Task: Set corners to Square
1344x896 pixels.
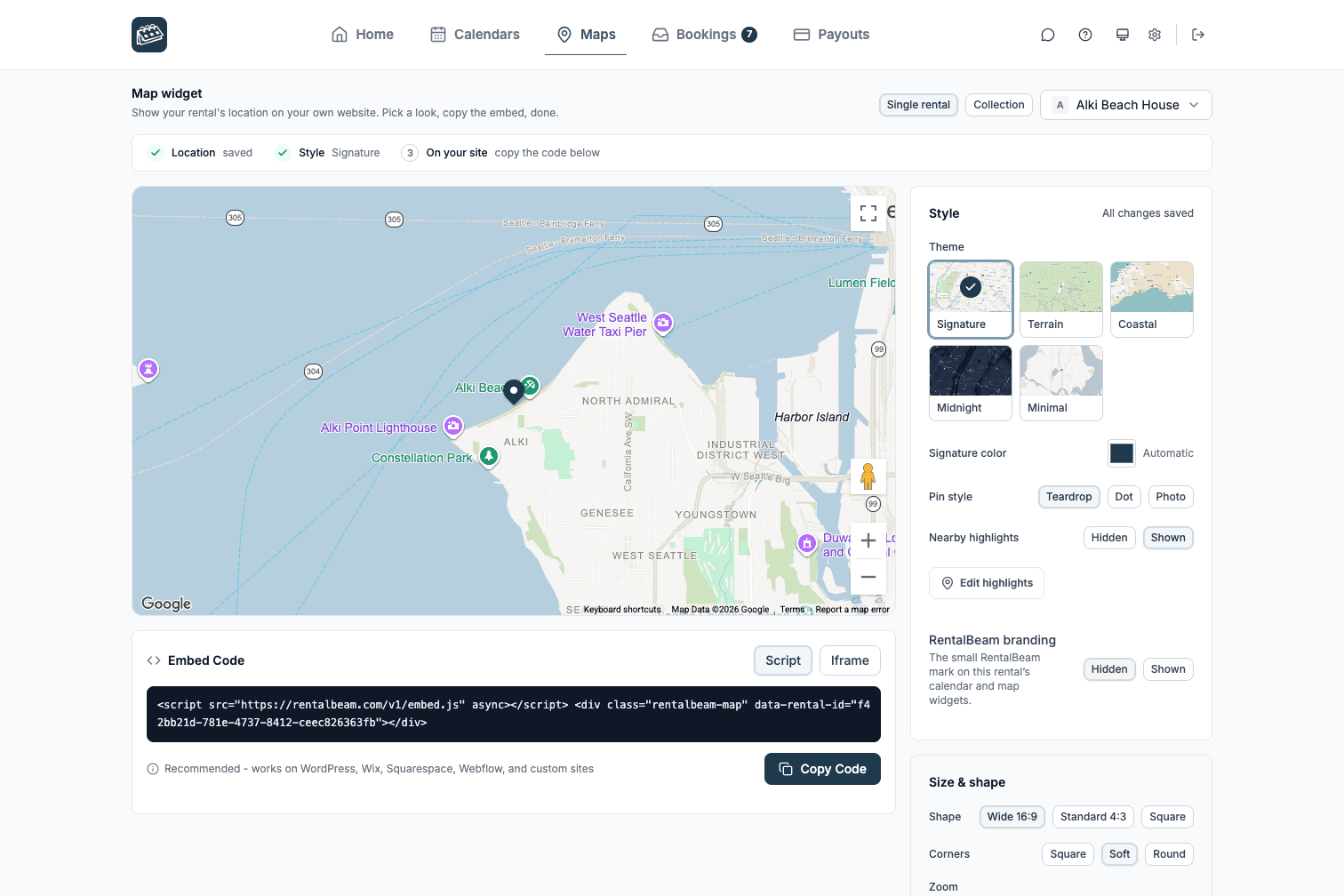Action: [1068, 854]
